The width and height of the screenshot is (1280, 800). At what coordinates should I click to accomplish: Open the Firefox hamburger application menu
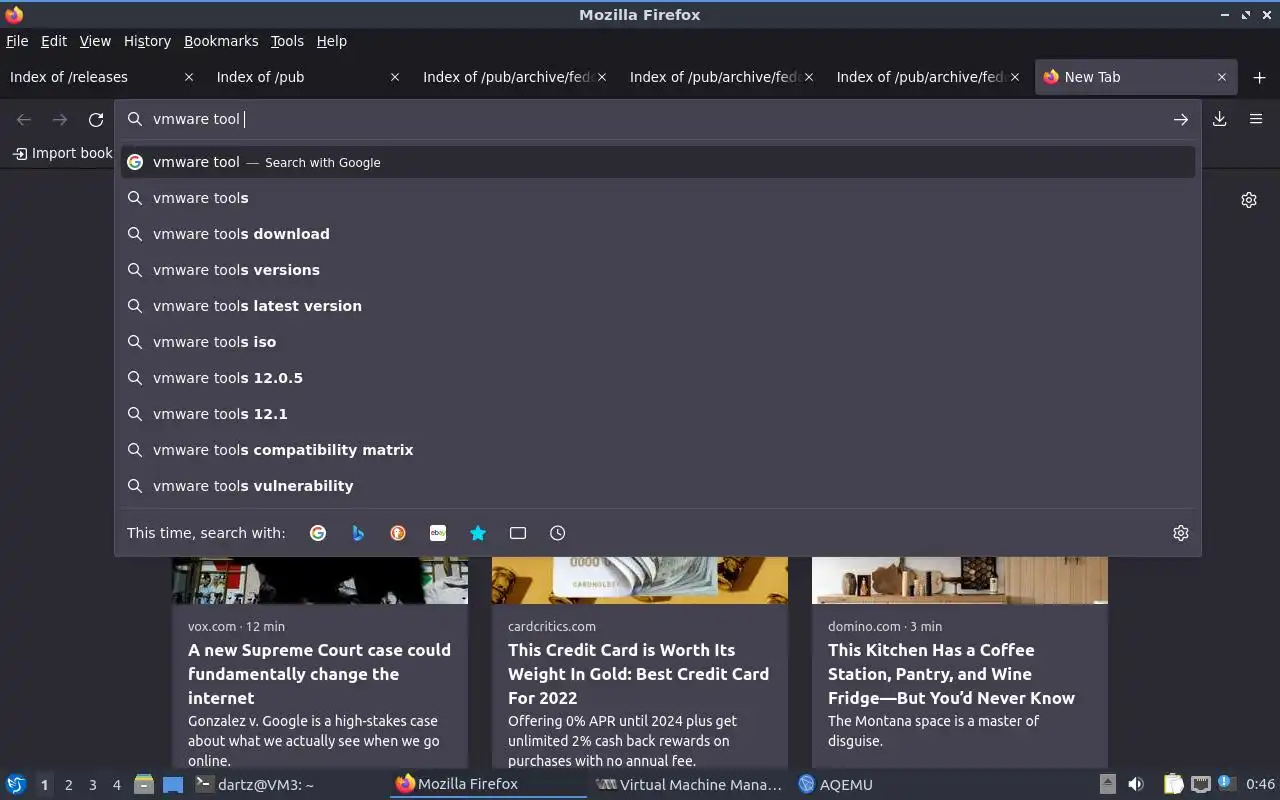click(x=1256, y=119)
